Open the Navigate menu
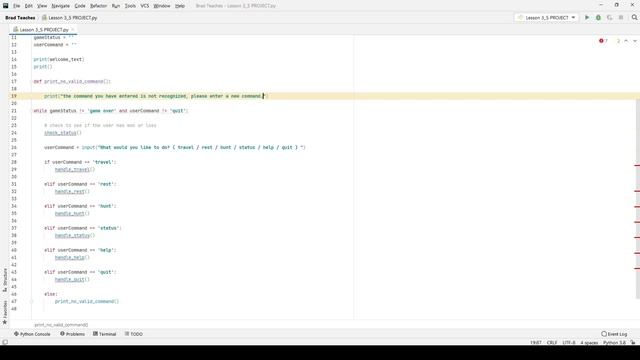The image size is (640, 360). pyautogui.click(x=60, y=6)
